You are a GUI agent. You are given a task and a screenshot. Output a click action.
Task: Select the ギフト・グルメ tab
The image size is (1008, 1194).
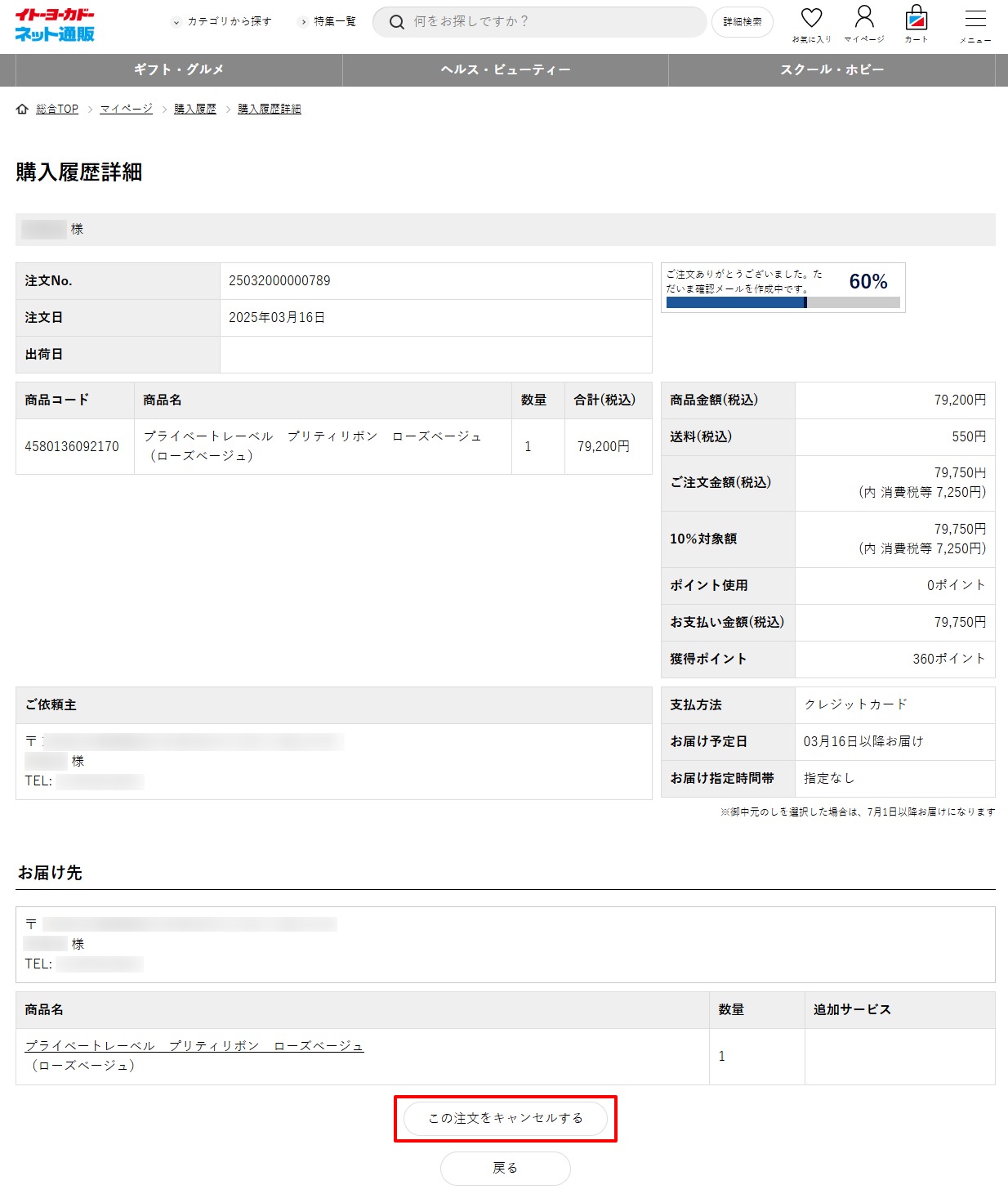pos(179,70)
